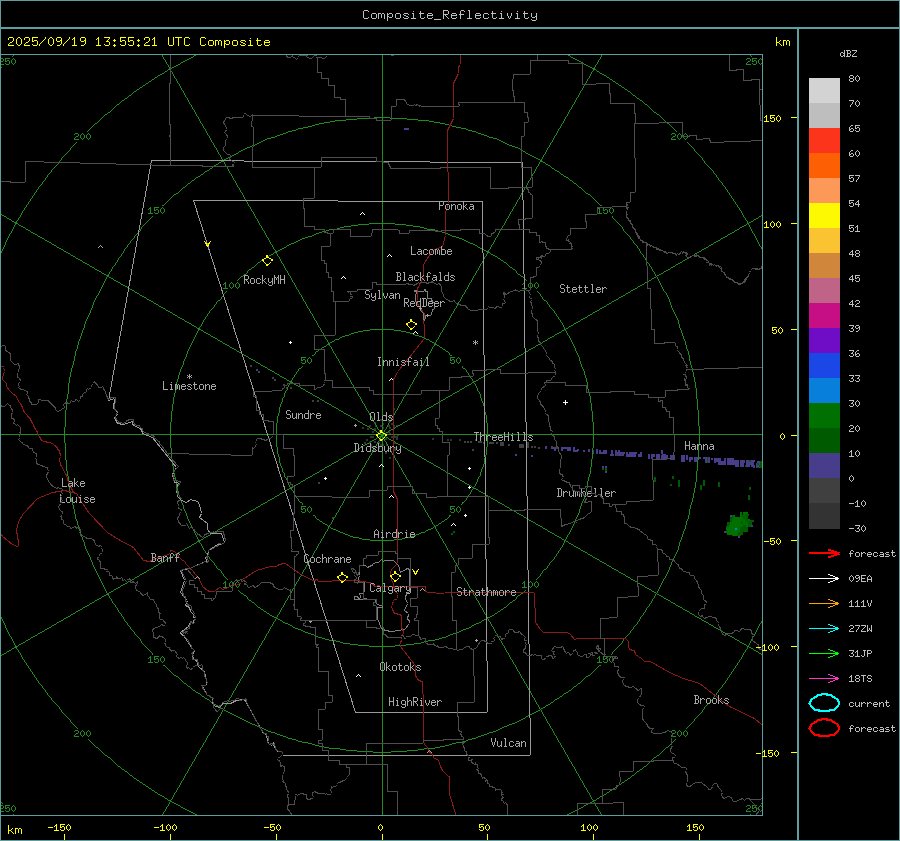
Task: Click the red forecast arrow in legend
Action: point(824,553)
